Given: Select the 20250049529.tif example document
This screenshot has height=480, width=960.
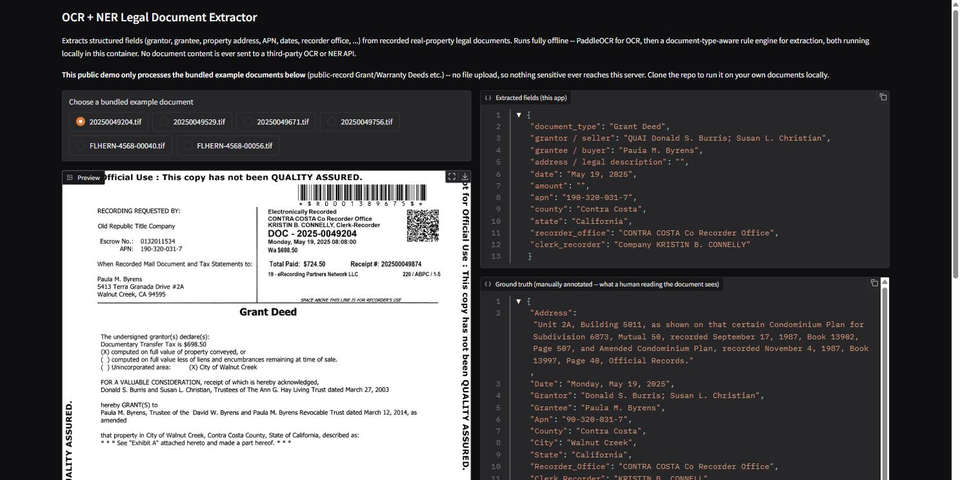Looking at the screenshot, I should (x=192, y=122).
